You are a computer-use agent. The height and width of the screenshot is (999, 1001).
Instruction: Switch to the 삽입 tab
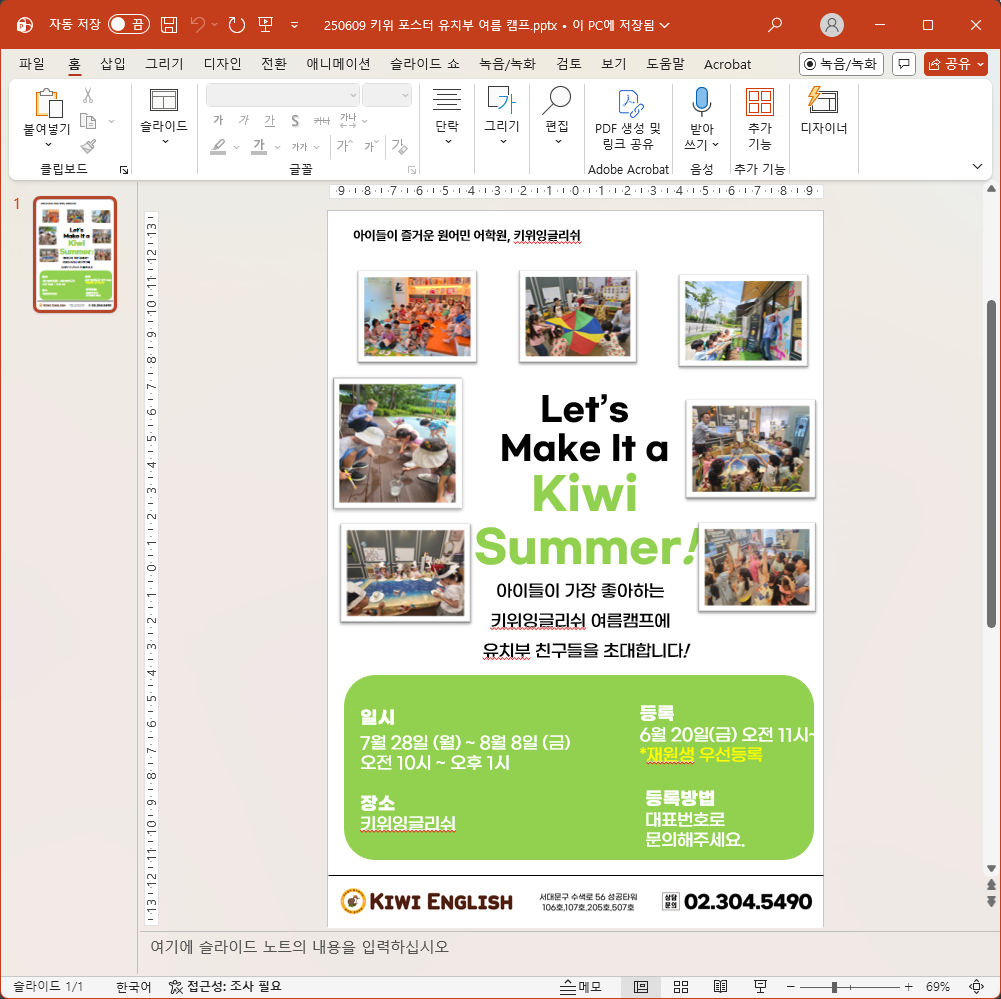(113, 64)
